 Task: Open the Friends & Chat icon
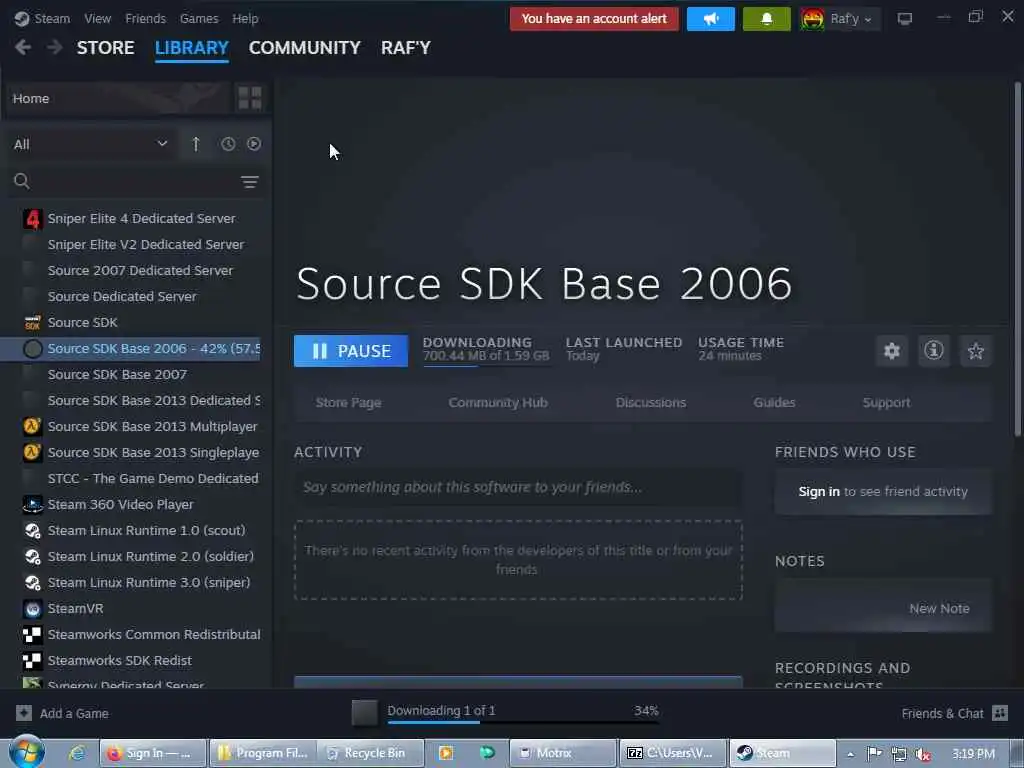coord(1000,712)
